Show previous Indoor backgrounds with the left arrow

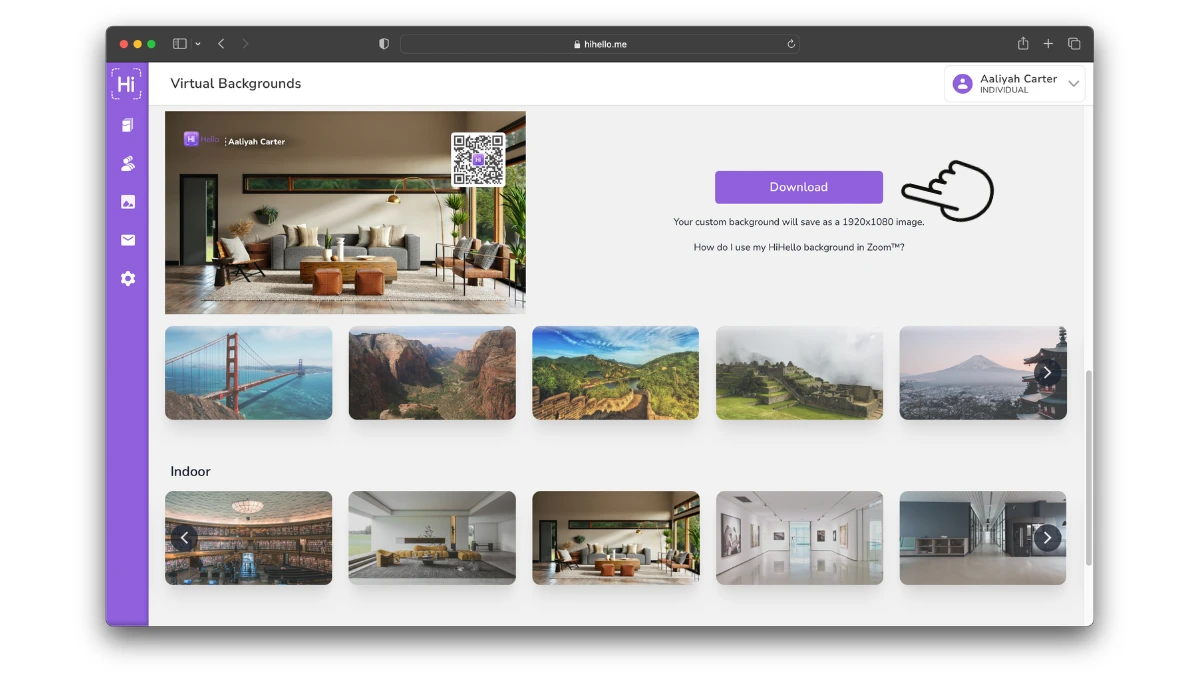pyautogui.click(x=184, y=537)
